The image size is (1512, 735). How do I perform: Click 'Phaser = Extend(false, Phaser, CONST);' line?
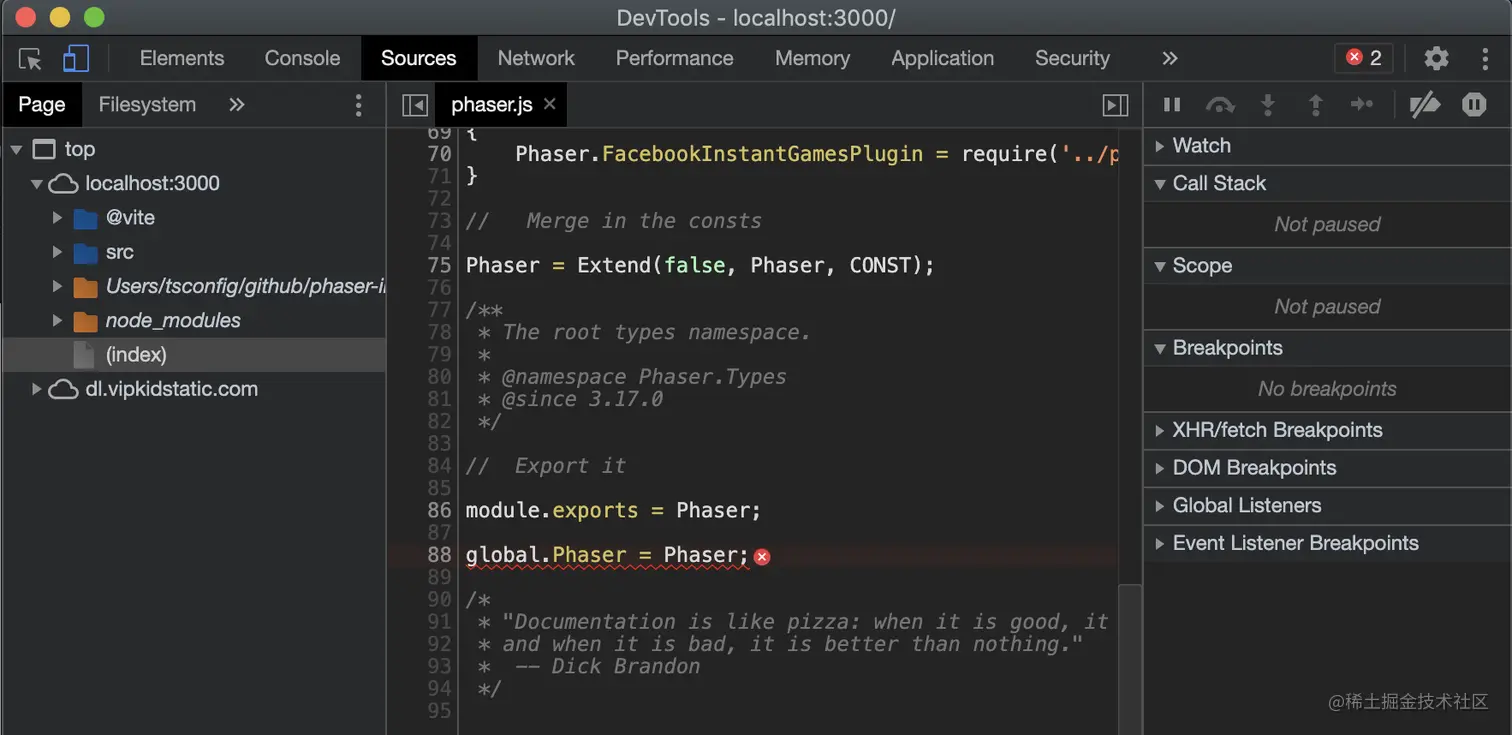tap(700, 265)
